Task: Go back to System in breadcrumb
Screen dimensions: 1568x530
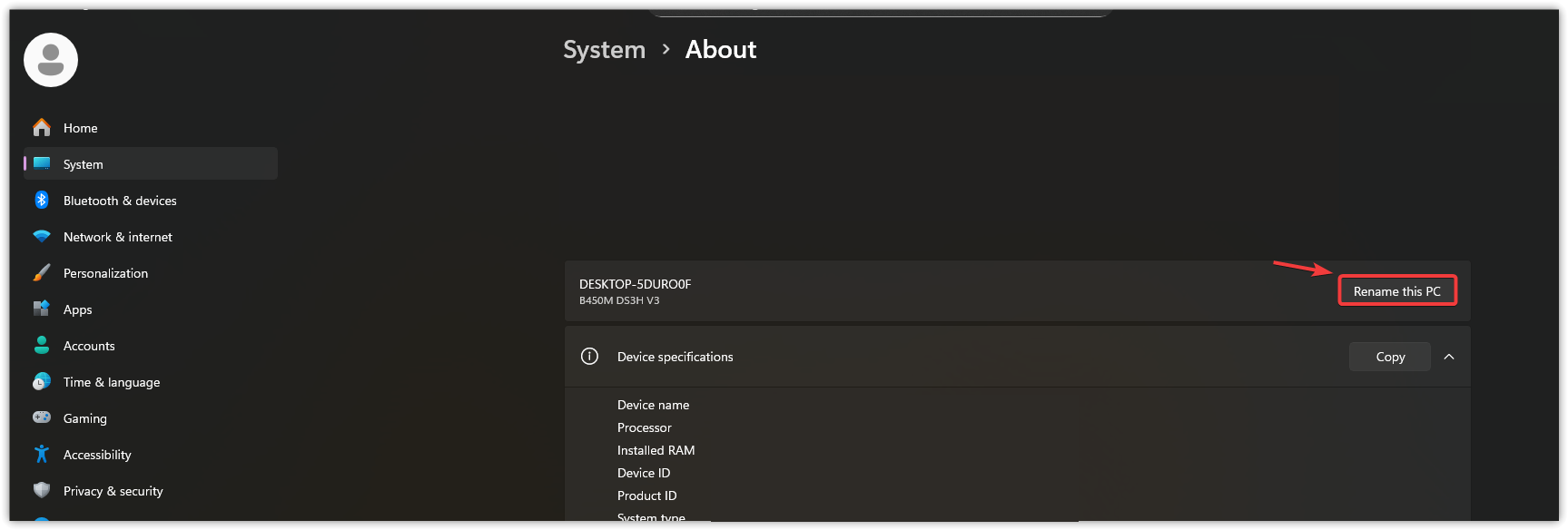Action: 604,49
